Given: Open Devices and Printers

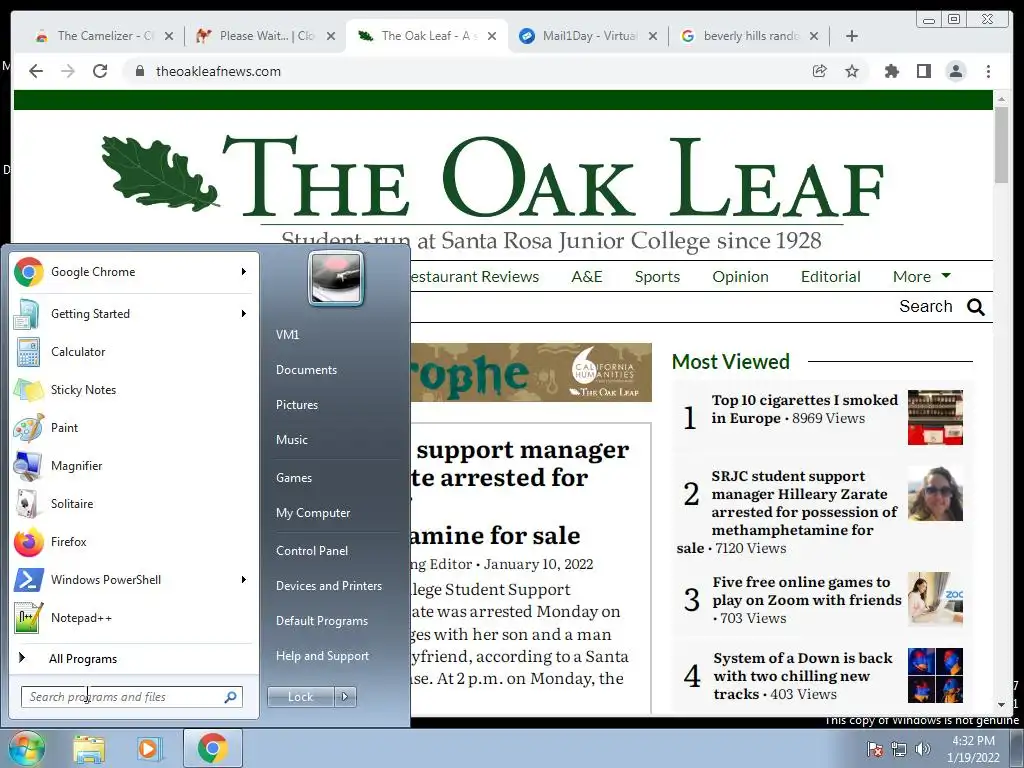Looking at the screenshot, I should 328,586.
